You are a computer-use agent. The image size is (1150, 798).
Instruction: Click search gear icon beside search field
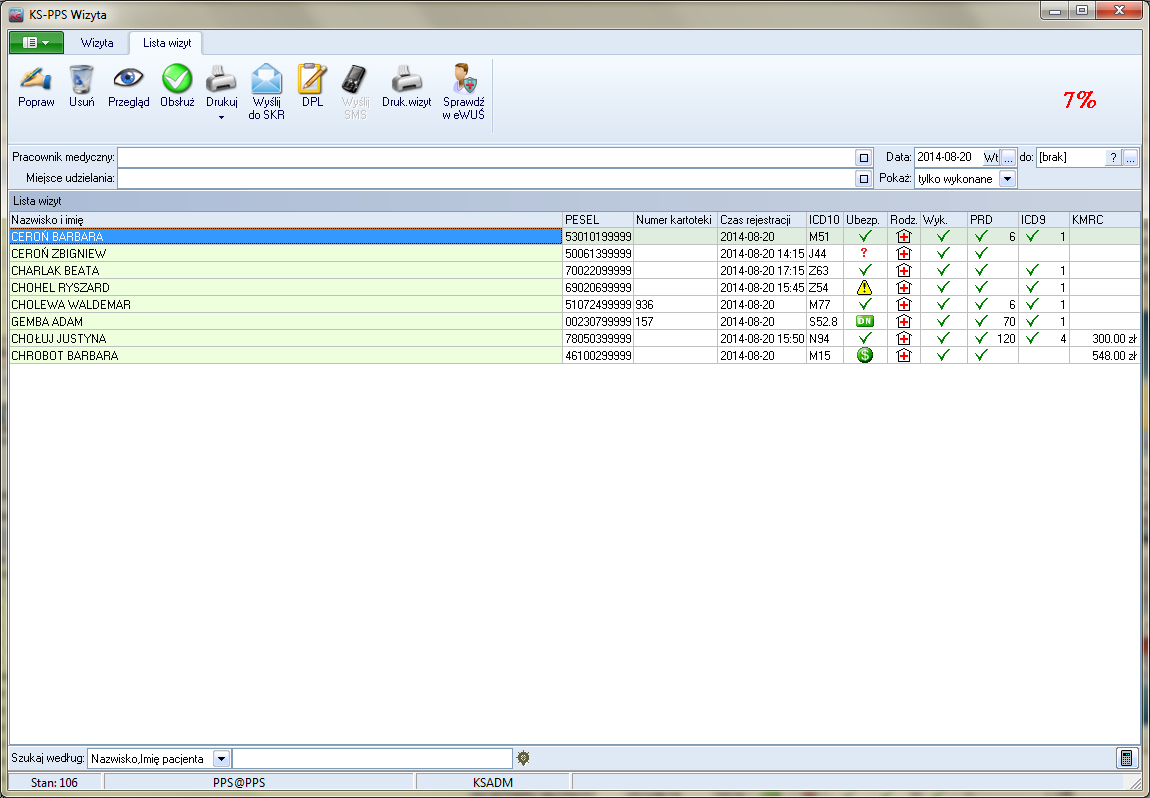point(523,758)
